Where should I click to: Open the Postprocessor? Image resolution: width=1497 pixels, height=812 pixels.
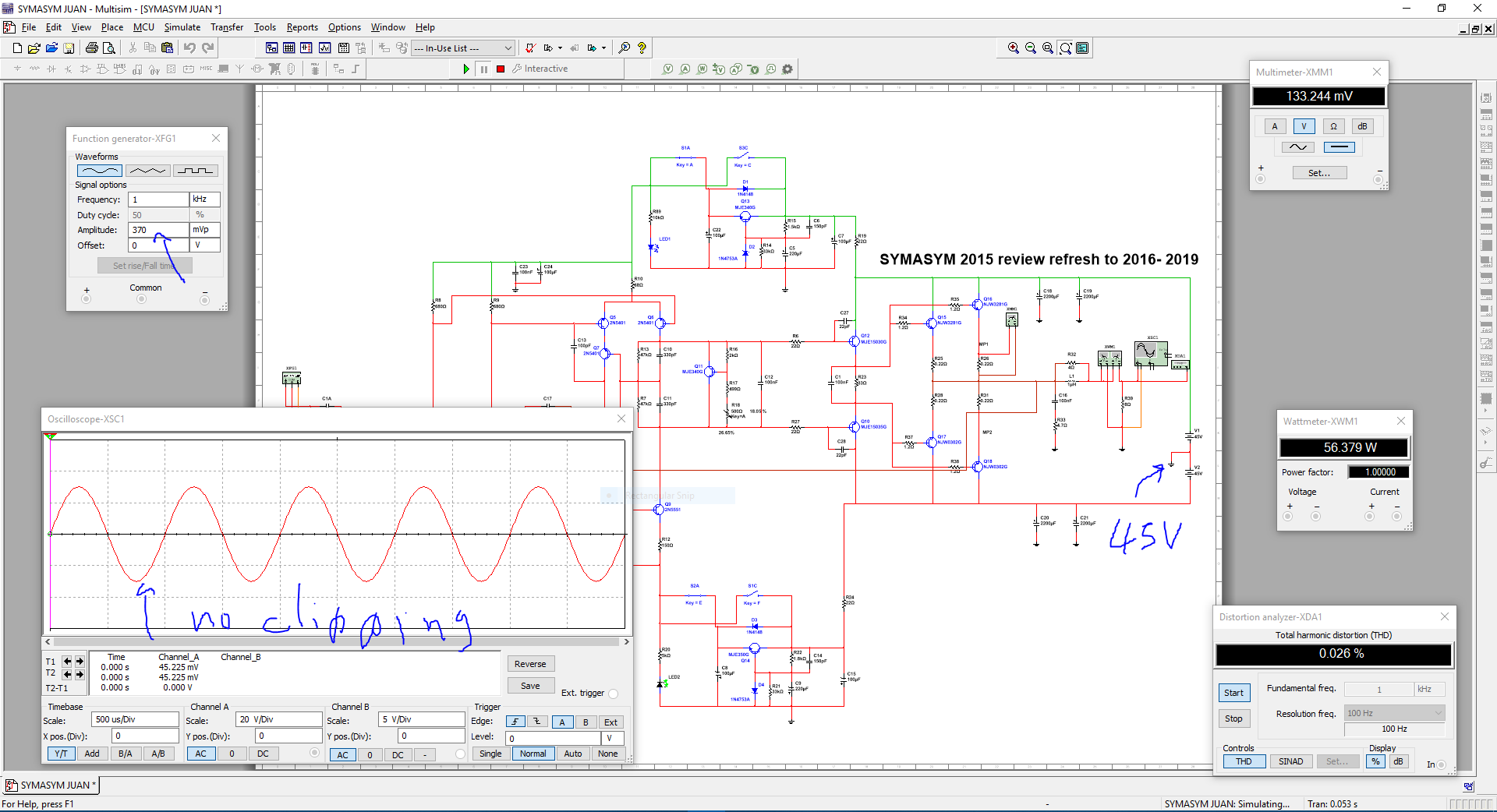coord(343,48)
